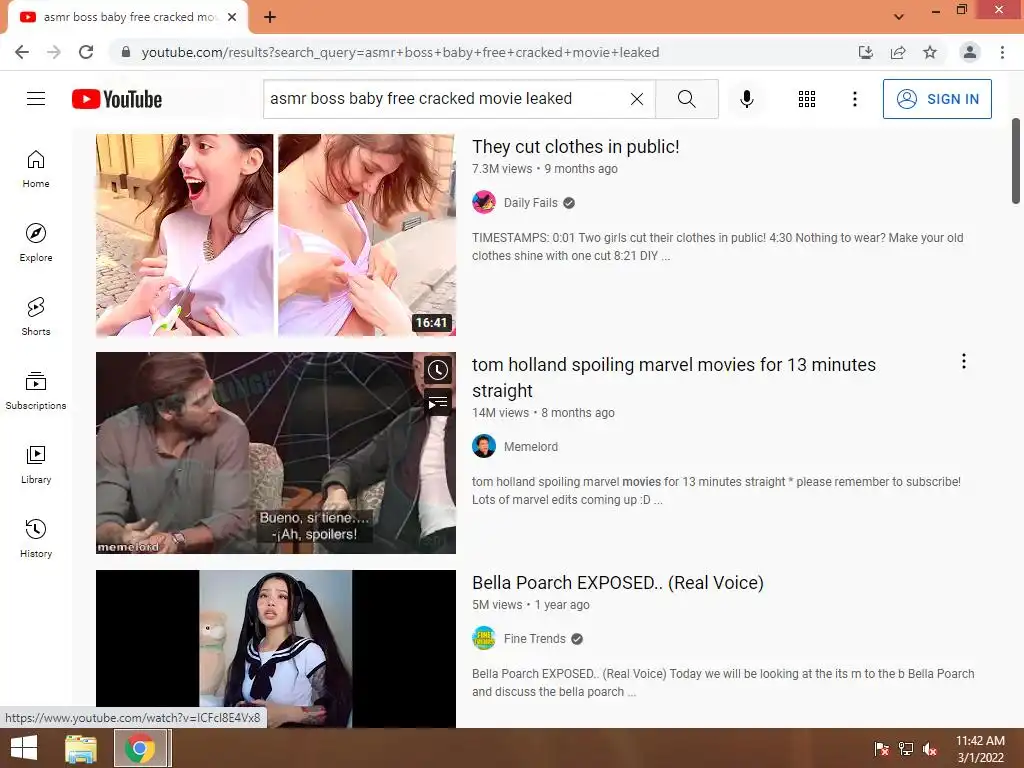The image size is (1024, 768).
Task: Share this page from address bar
Action: 898,52
